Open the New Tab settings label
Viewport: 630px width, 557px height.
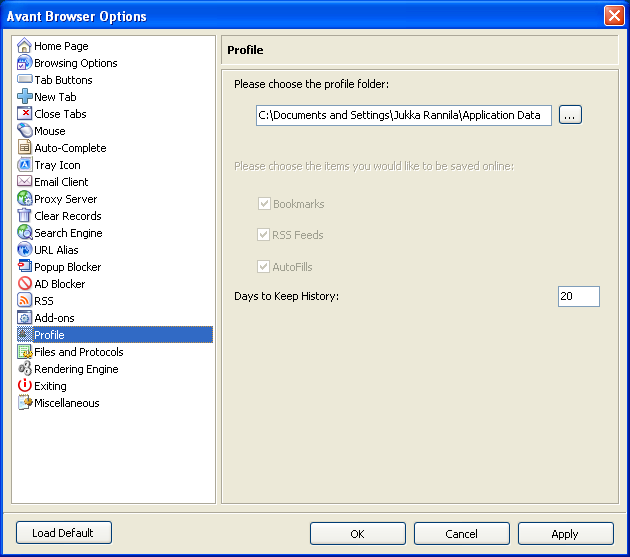pos(55,97)
